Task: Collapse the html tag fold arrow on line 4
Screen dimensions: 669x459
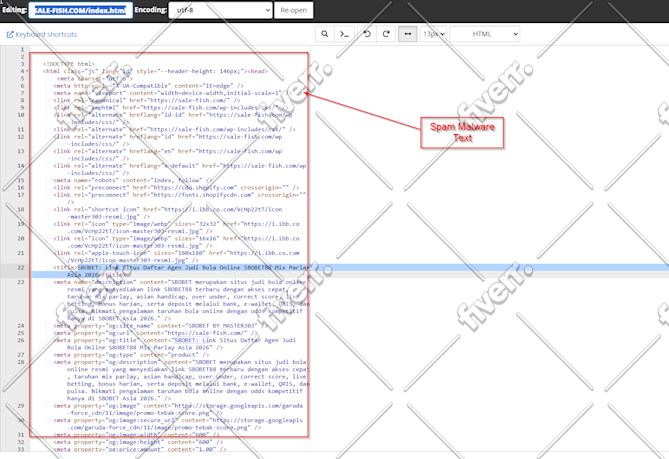Action: tap(28, 71)
